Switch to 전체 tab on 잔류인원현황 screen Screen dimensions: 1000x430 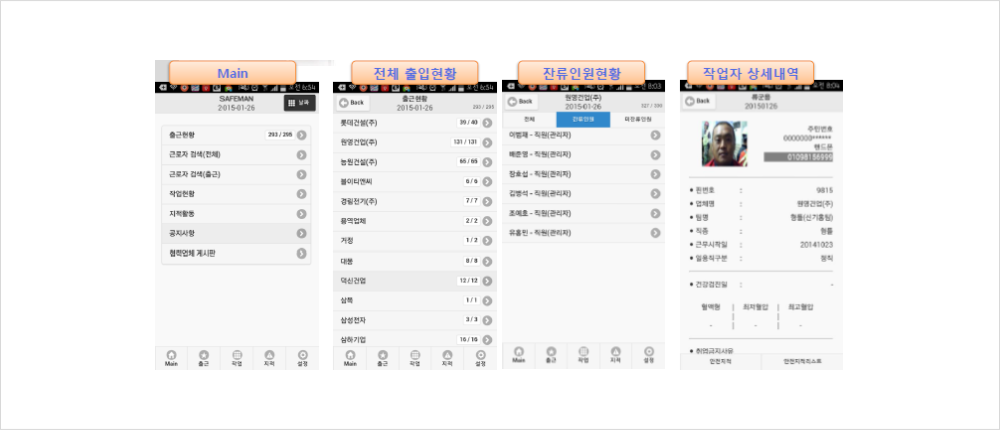pyautogui.click(x=529, y=120)
